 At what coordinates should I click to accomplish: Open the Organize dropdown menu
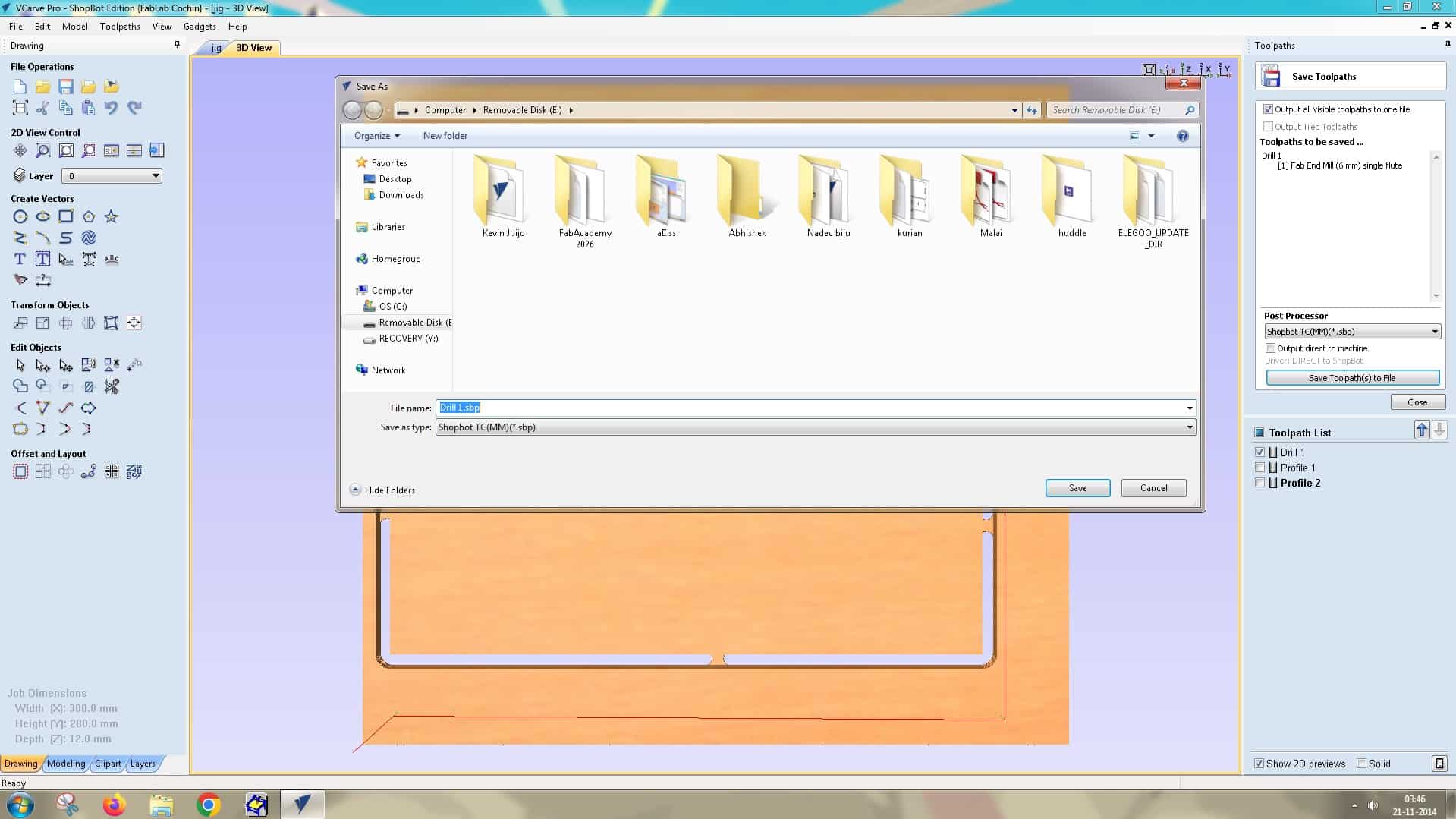coord(376,136)
